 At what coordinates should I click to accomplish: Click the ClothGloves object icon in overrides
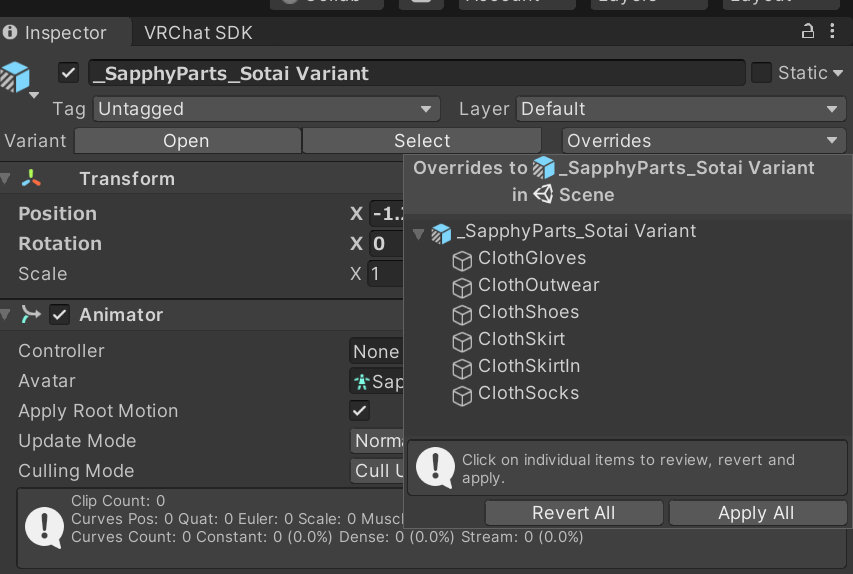click(462, 260)
